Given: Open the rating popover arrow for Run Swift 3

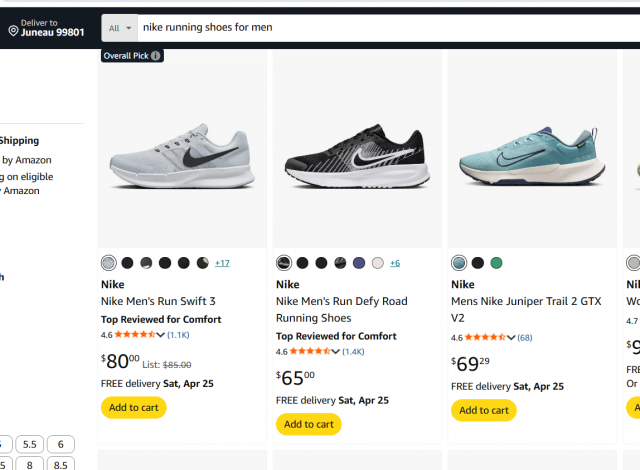Looking at the screenshot, I should pyautogui.click(x=161, y=335).
